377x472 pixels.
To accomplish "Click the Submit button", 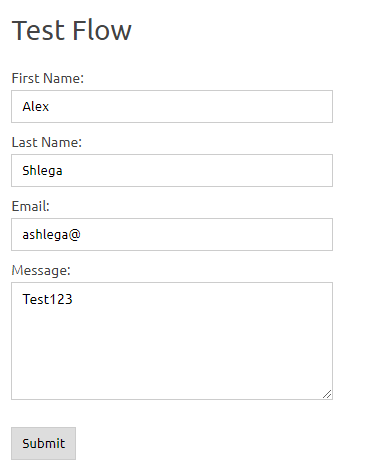I will click(43, 443).
